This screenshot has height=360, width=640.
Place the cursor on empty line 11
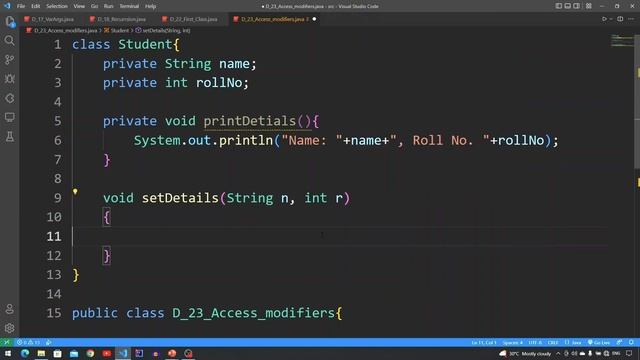point(339,236)
